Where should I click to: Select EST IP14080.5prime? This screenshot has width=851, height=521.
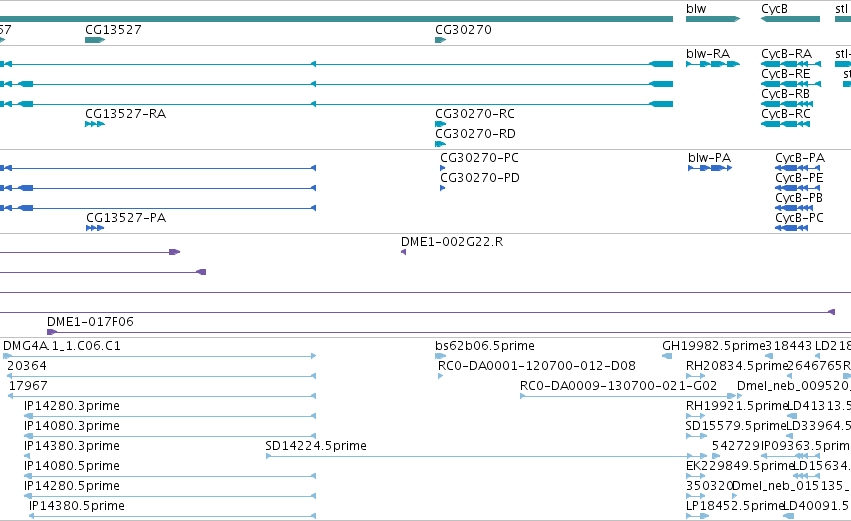72,466
